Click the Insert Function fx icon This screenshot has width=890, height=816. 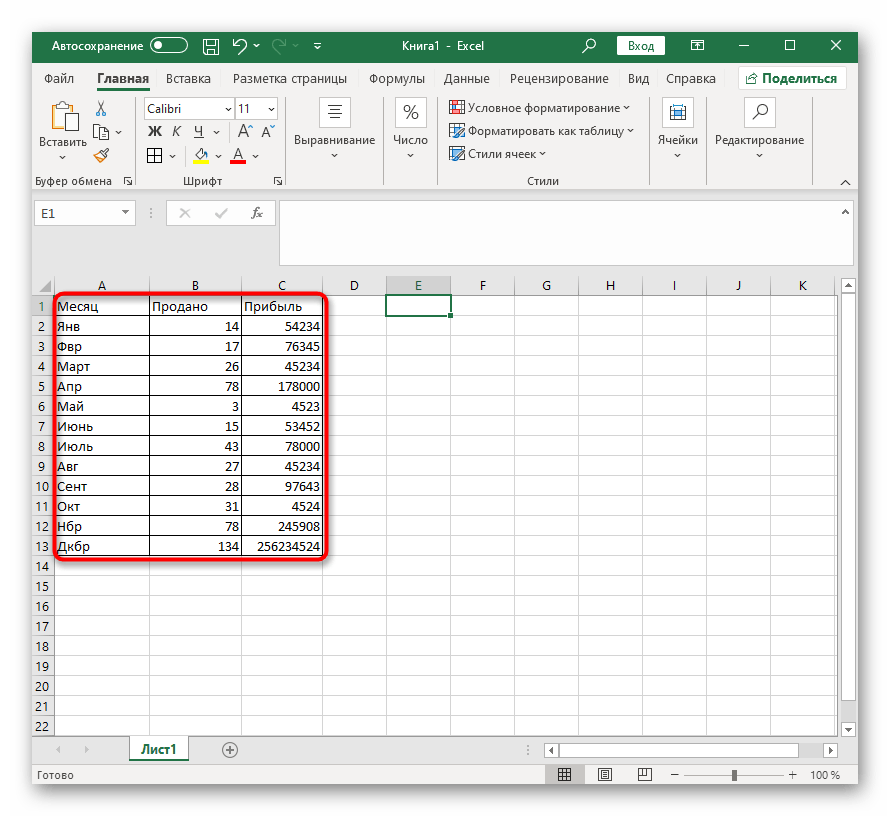[x=257, y=213]
